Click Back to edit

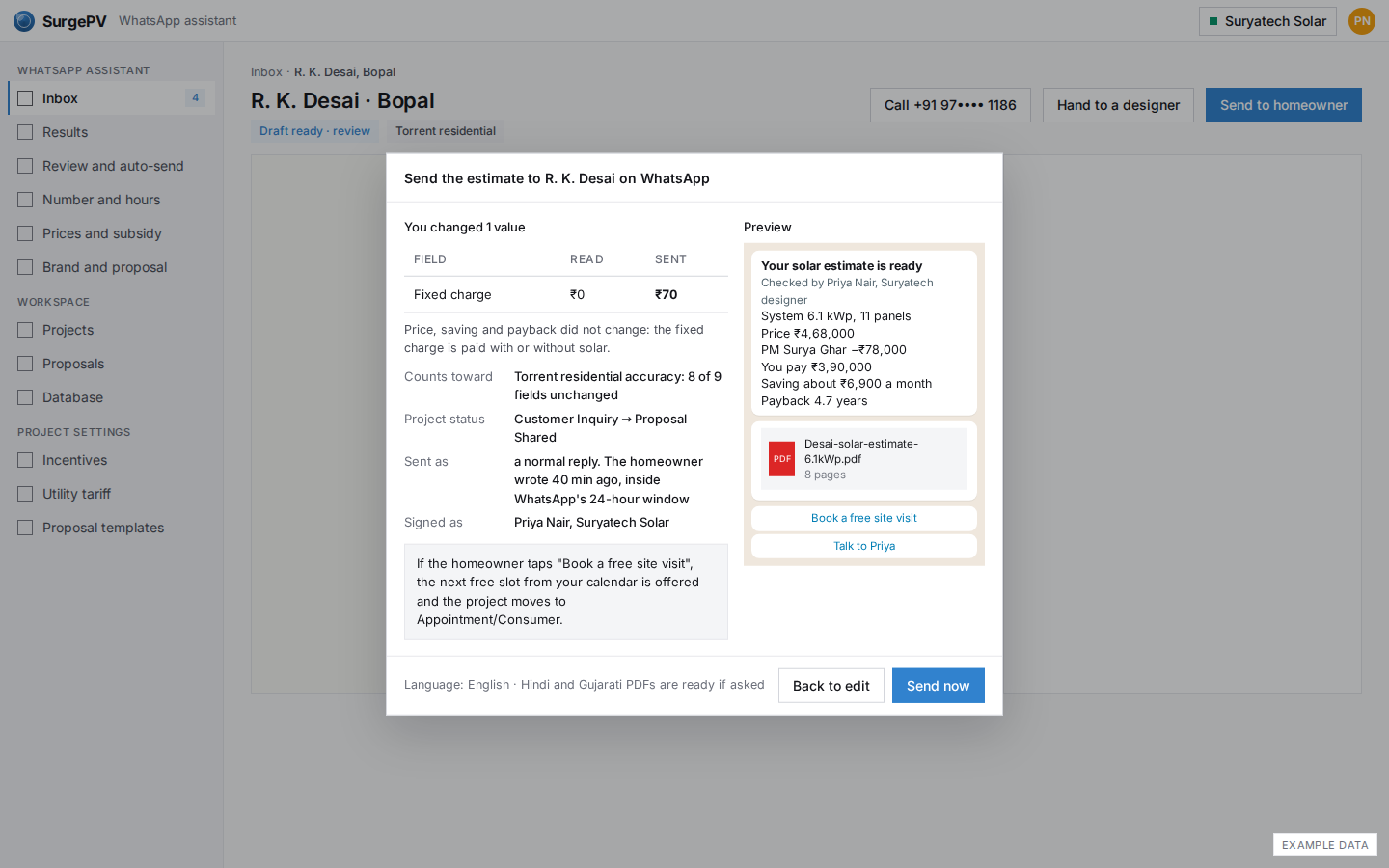click(831, 686)
